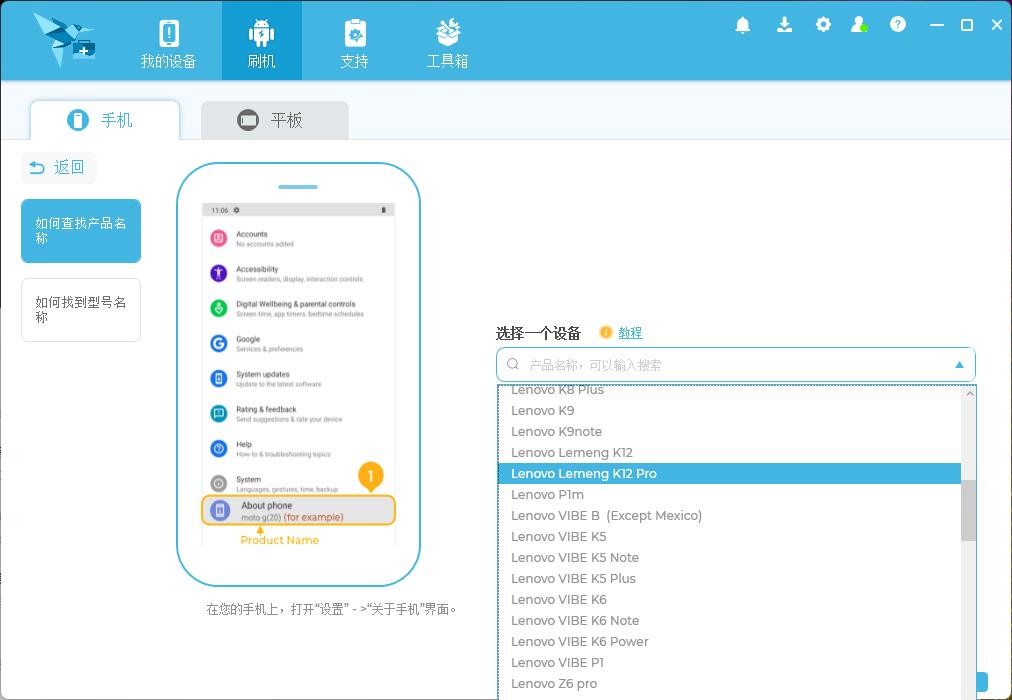Select 如何查找产品名称 guide
The image size is (1012, 700).
tap(81, 231)
